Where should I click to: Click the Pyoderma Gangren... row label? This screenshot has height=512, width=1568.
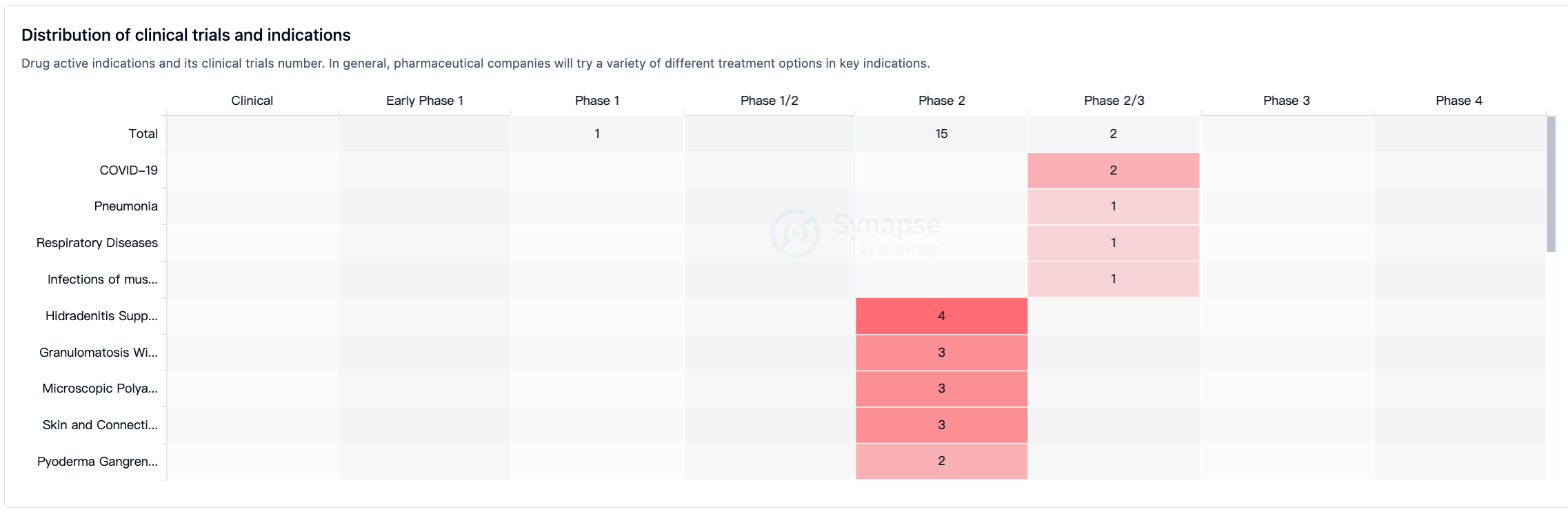pyautogui.click(x=97, y=462)
